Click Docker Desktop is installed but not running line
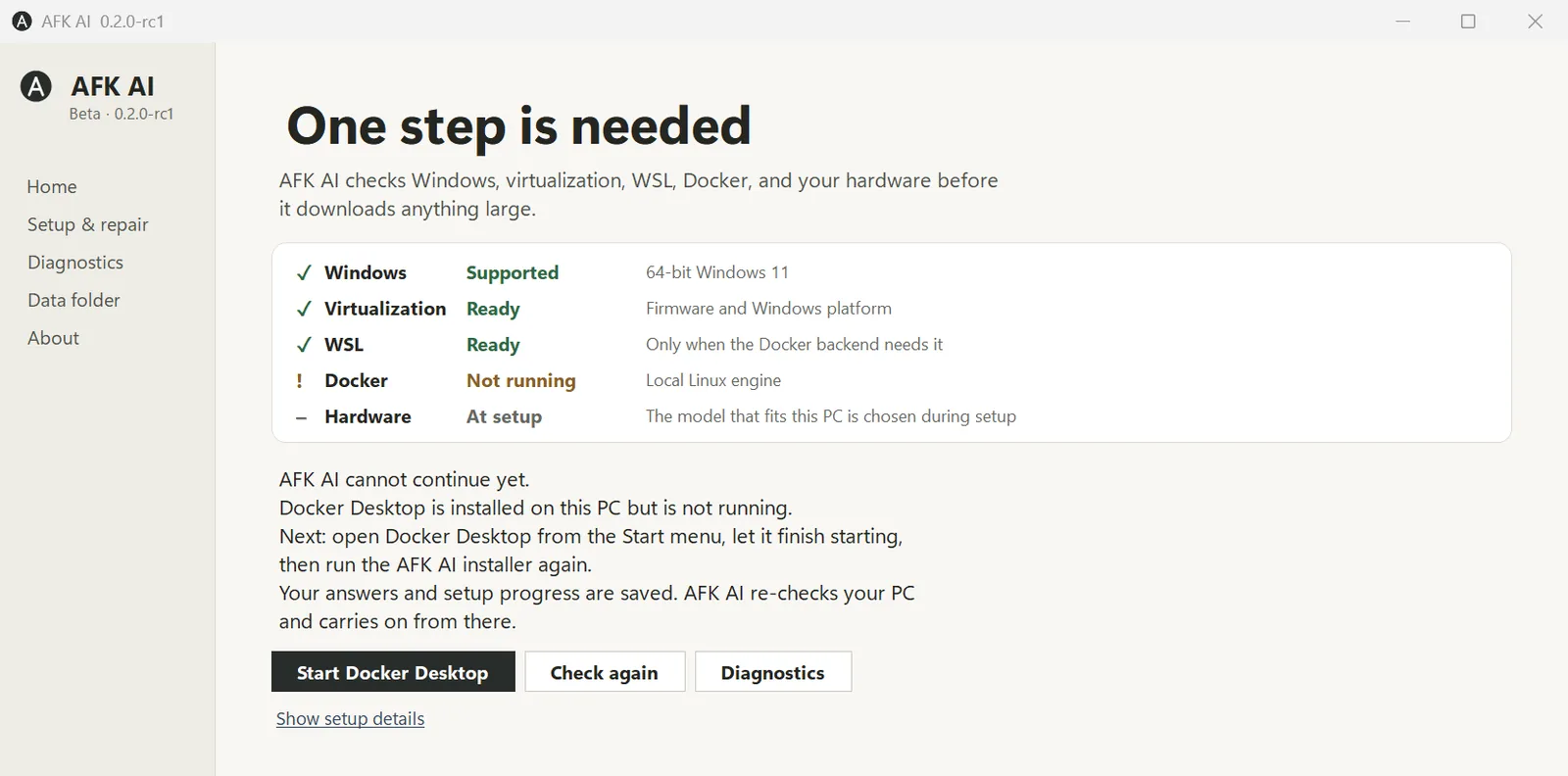This screenshot has height=776, width=1568. (x=535, y=509)
